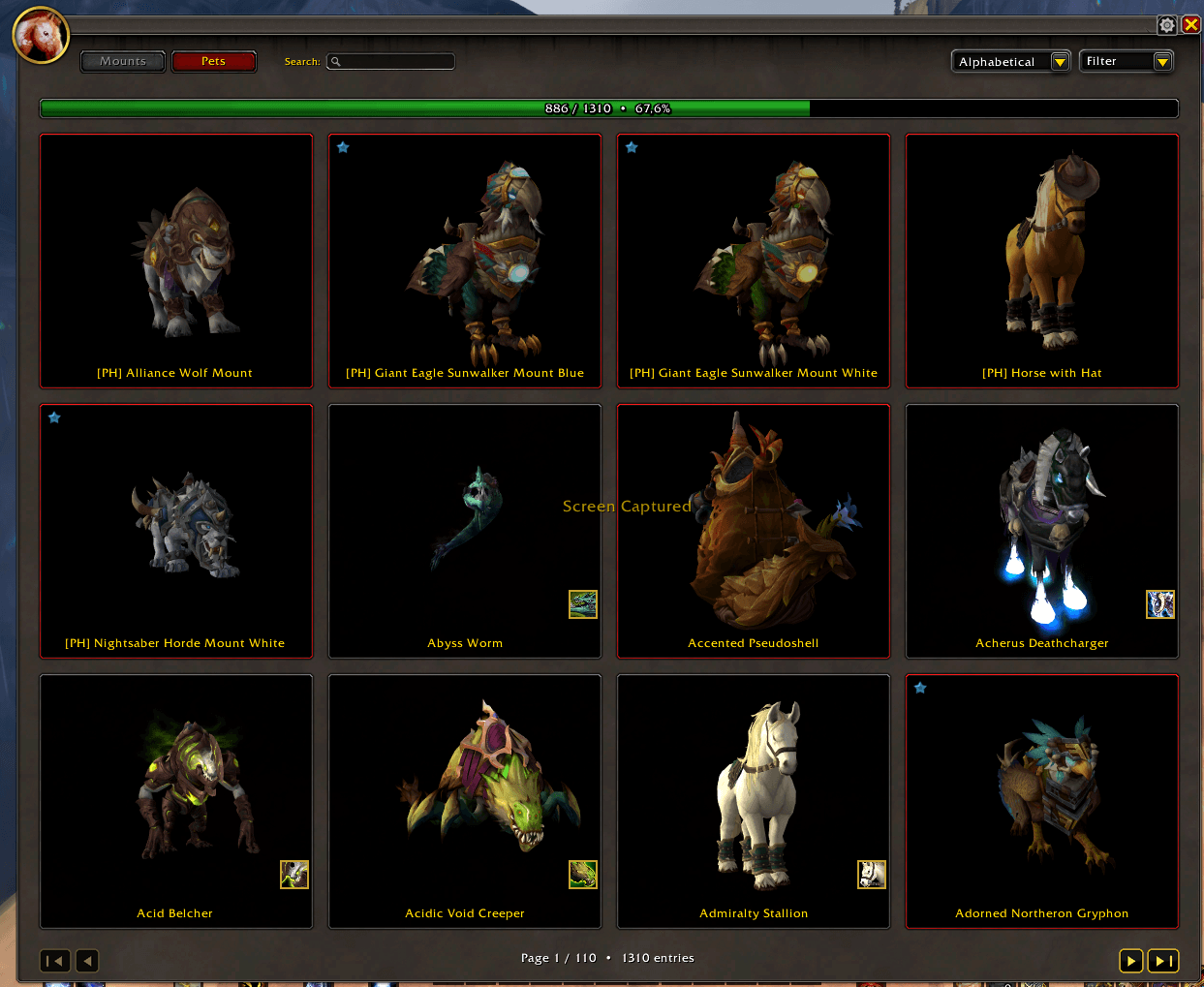Click the 'Search:' label

click(302, 62)
